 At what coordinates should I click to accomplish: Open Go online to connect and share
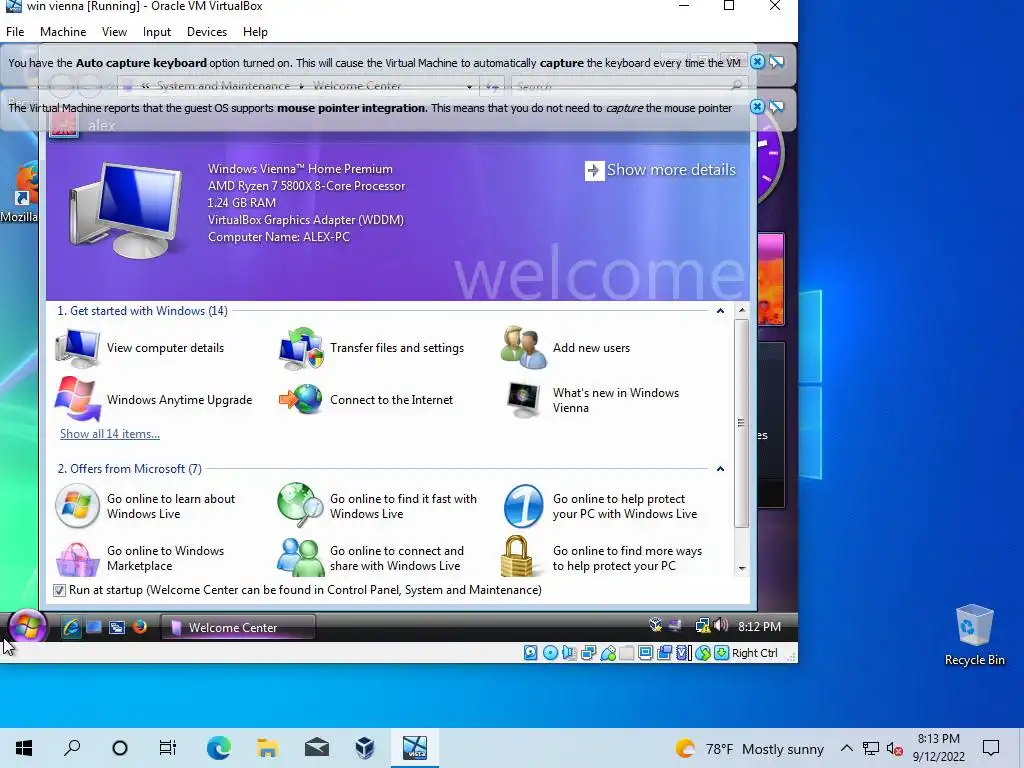pos(371,558)
